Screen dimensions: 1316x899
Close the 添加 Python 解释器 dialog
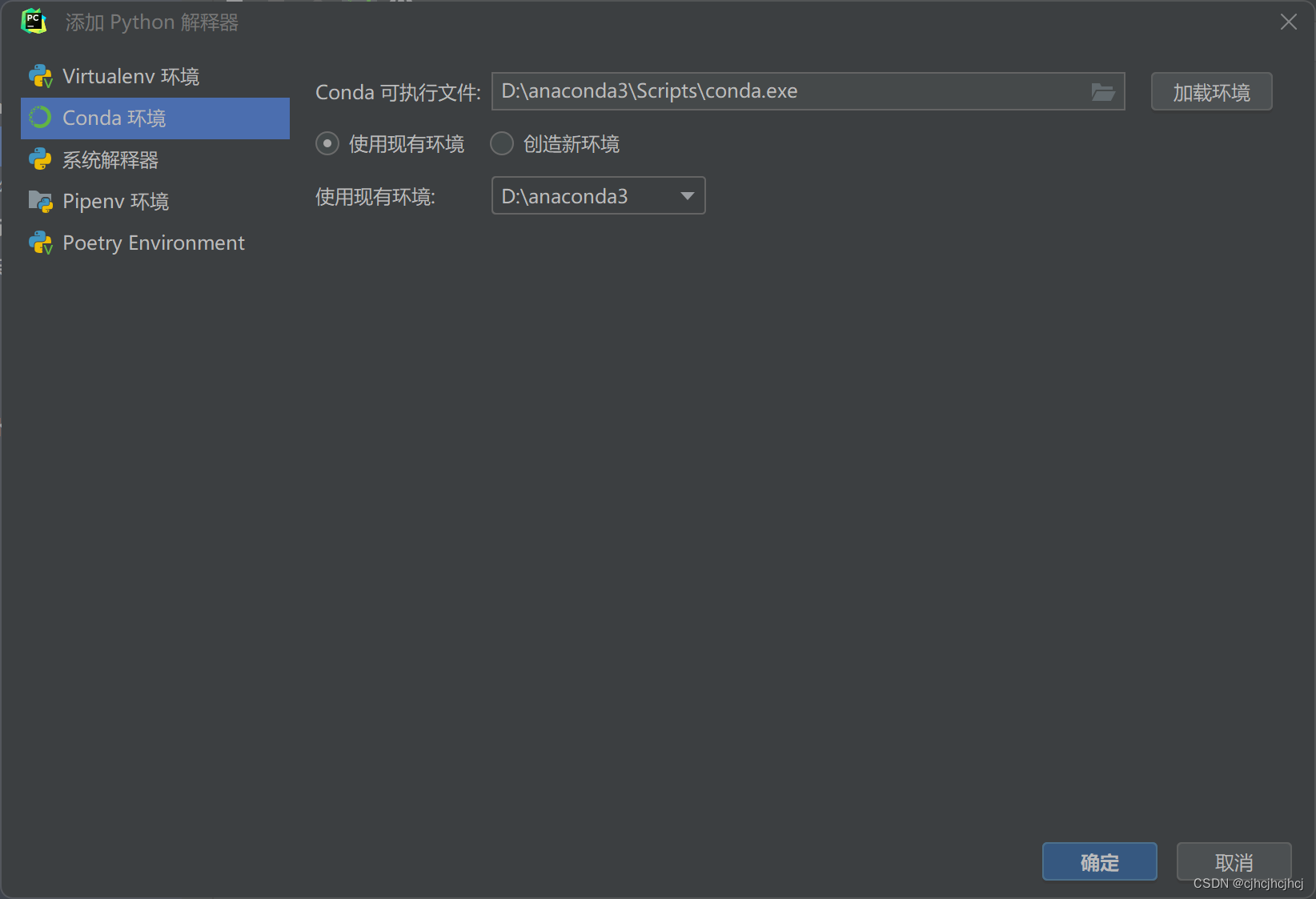pos(1288,22)
